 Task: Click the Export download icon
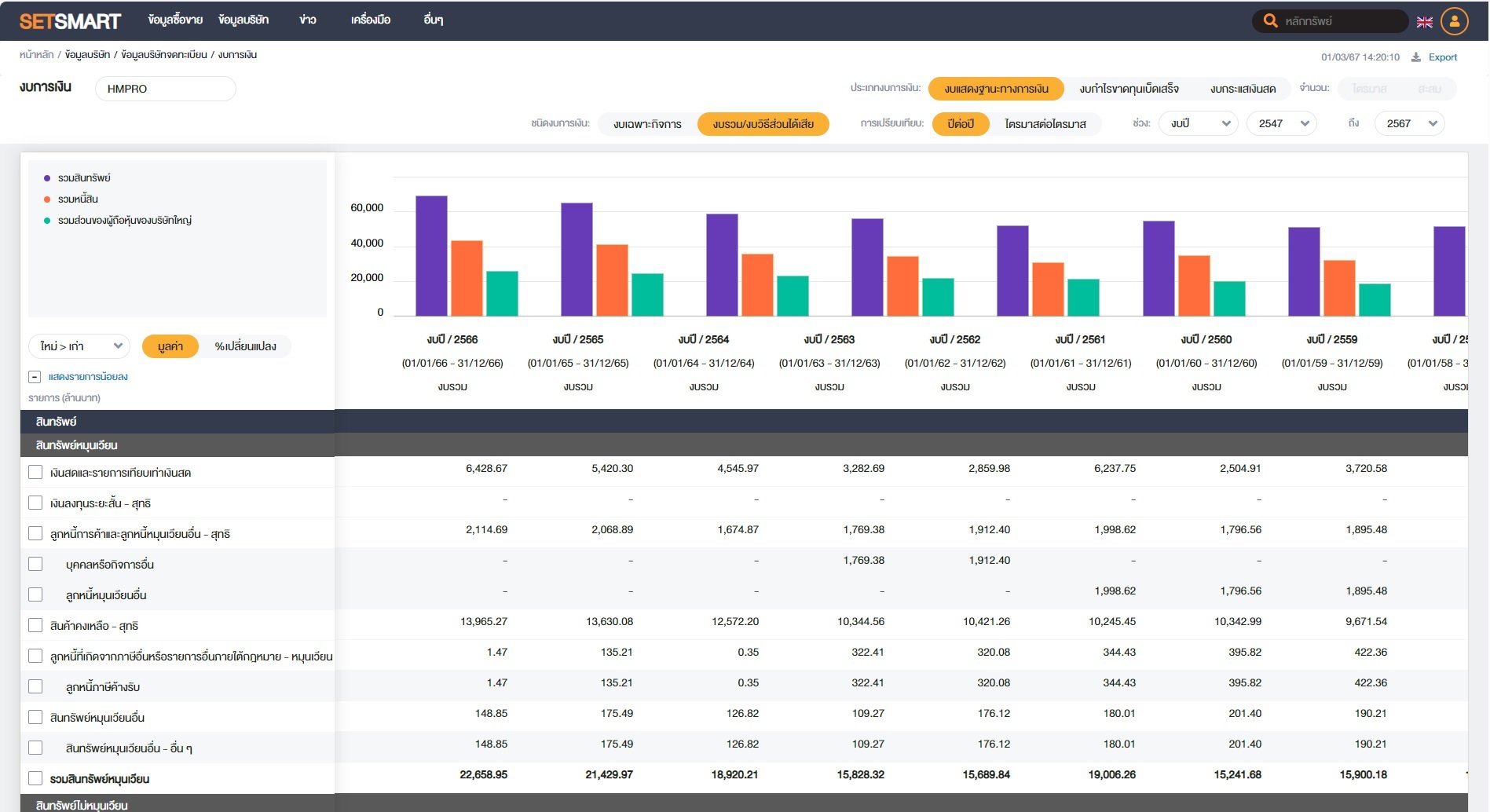(x=1416, y=57)
